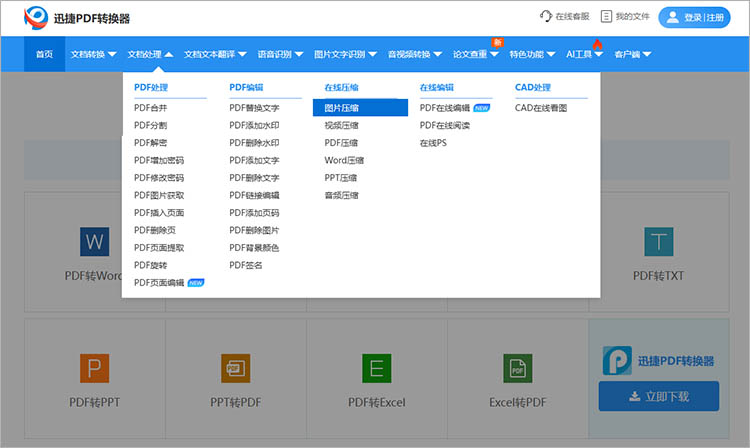Open PDF添加页码 menu entry

point(254,213)
